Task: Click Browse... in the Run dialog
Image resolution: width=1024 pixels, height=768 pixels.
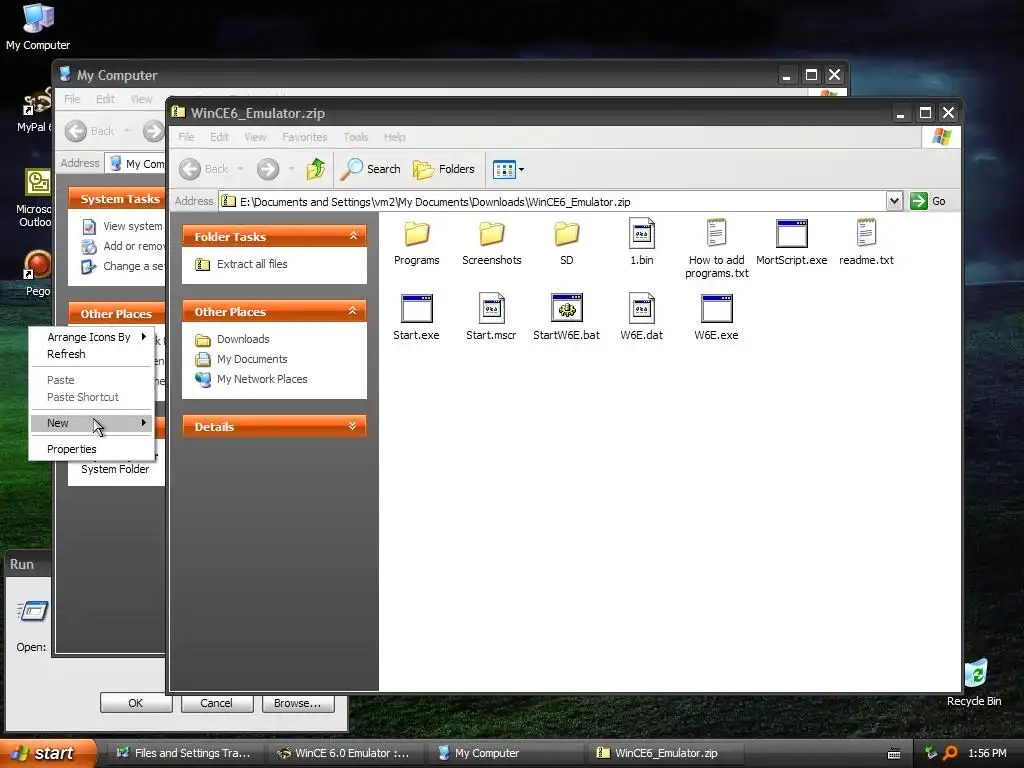Action: click(297, 703)
